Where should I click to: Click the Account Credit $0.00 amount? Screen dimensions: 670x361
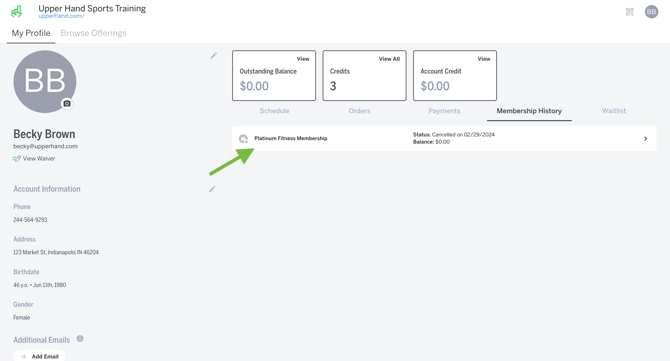tap(435, 86)
